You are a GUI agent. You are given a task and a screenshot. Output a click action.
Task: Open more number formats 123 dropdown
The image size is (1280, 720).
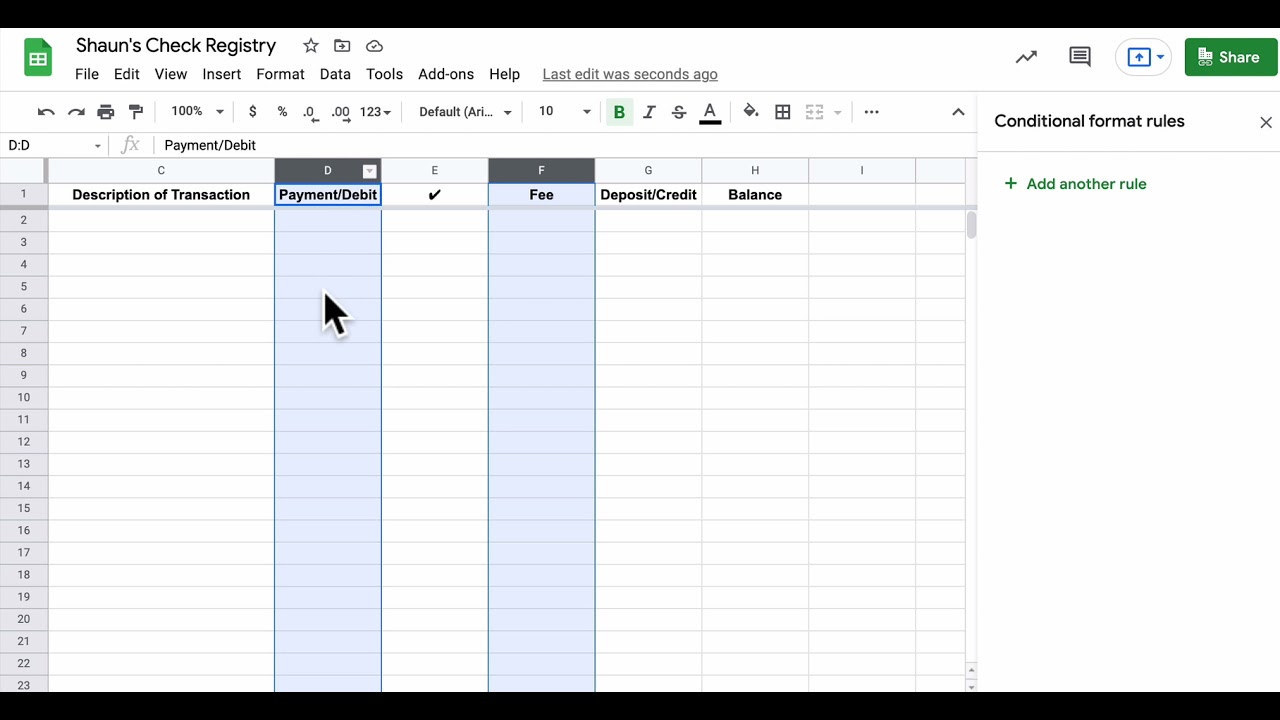pos(376,112)
